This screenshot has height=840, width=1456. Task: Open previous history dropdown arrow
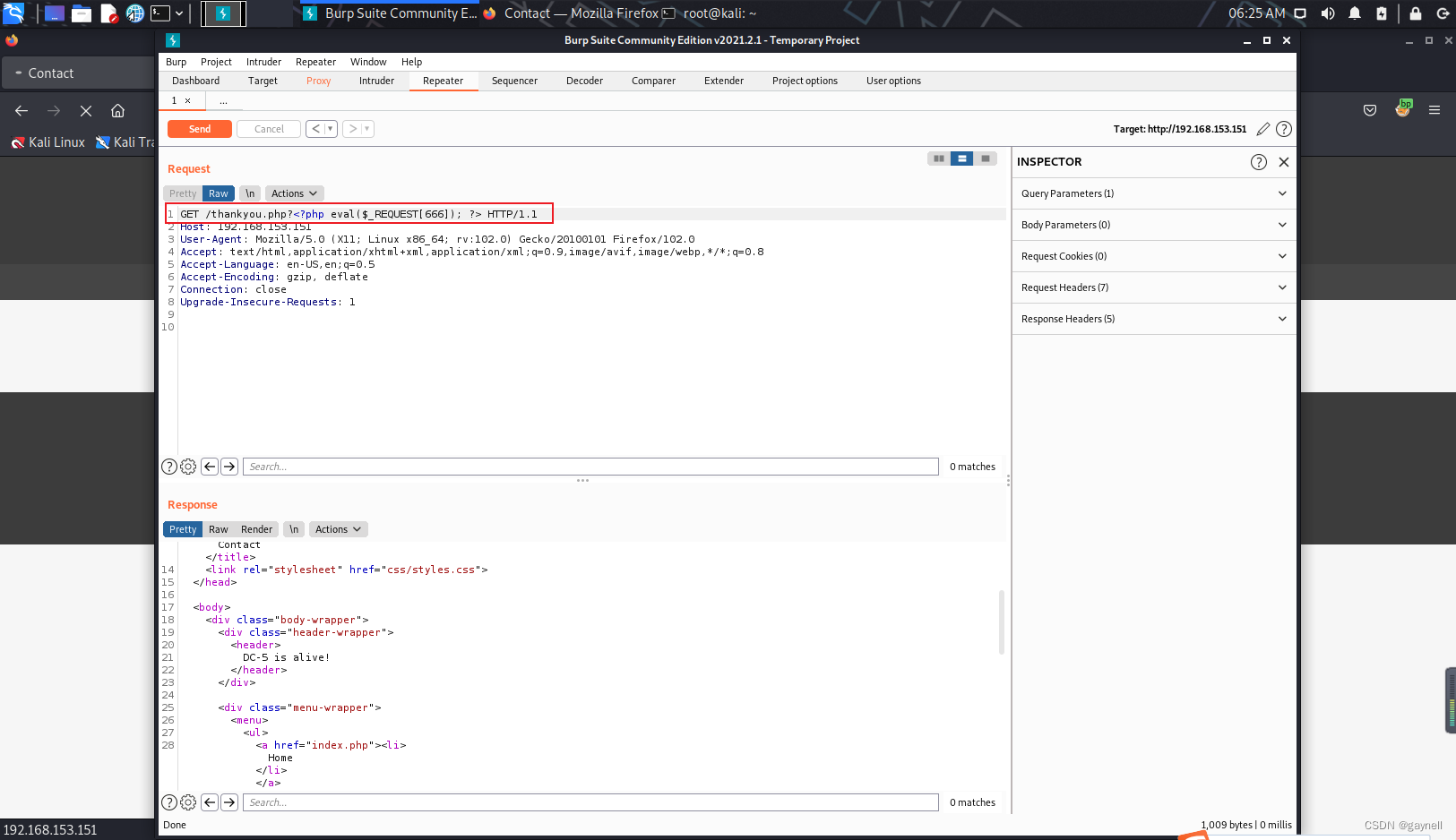(331, 129)
